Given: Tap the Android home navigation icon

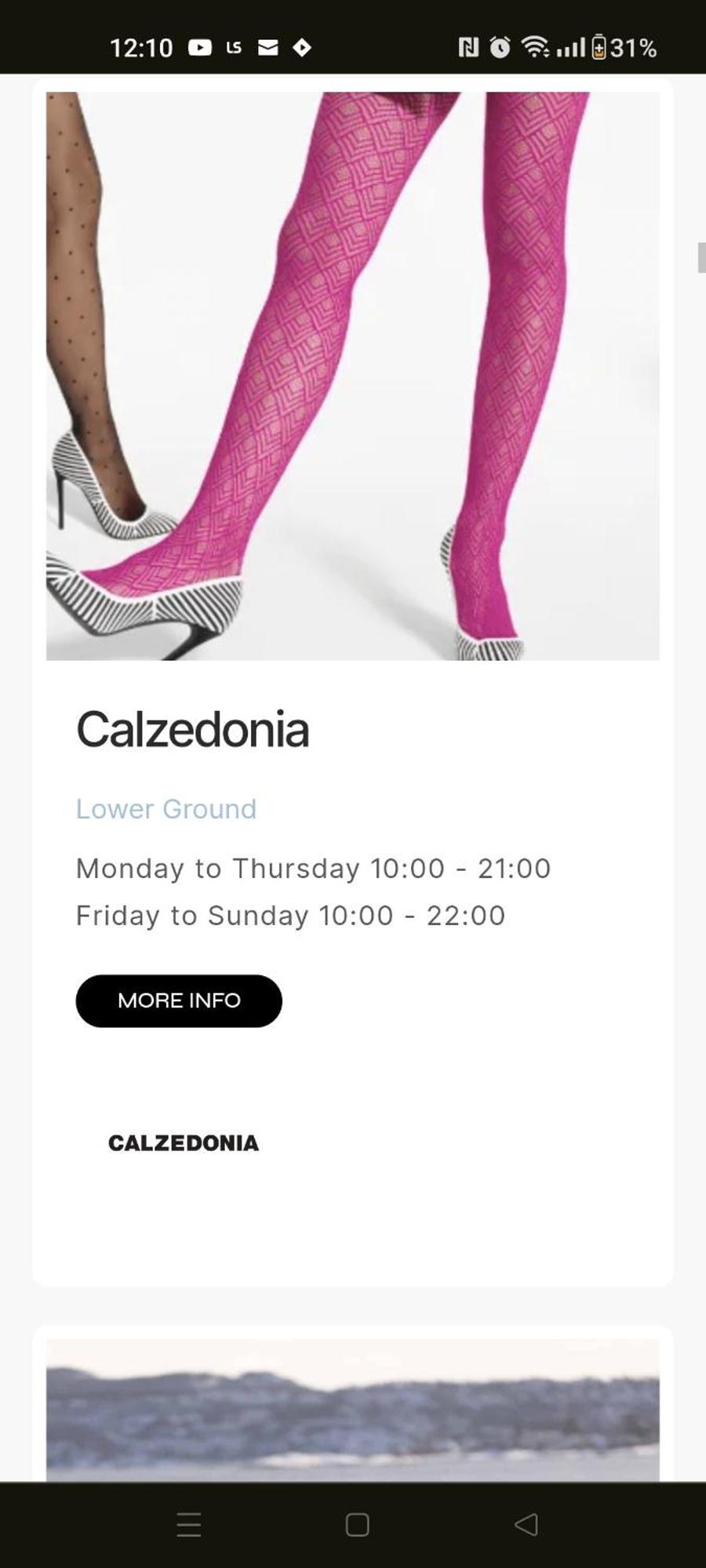Looking at the screenshot, I should click(x=358, y=1524).
